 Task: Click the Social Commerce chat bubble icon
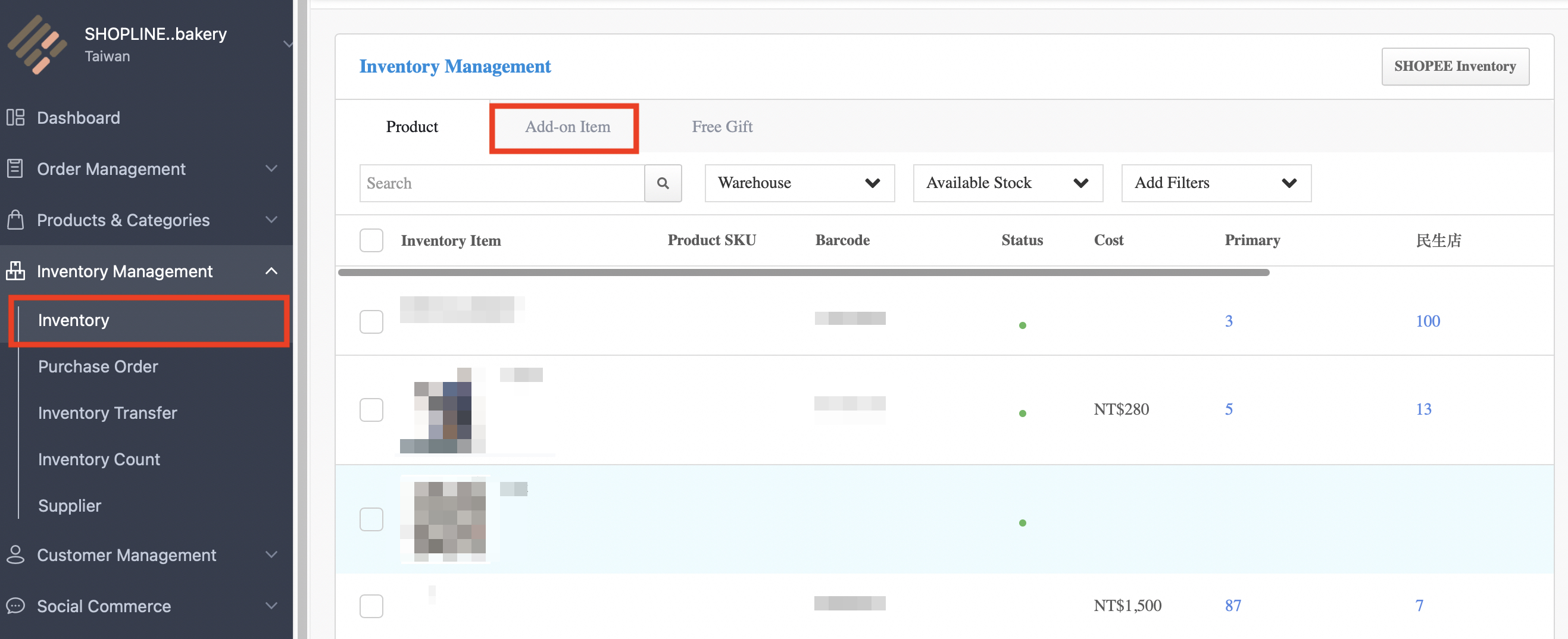[x=15, y=606]
